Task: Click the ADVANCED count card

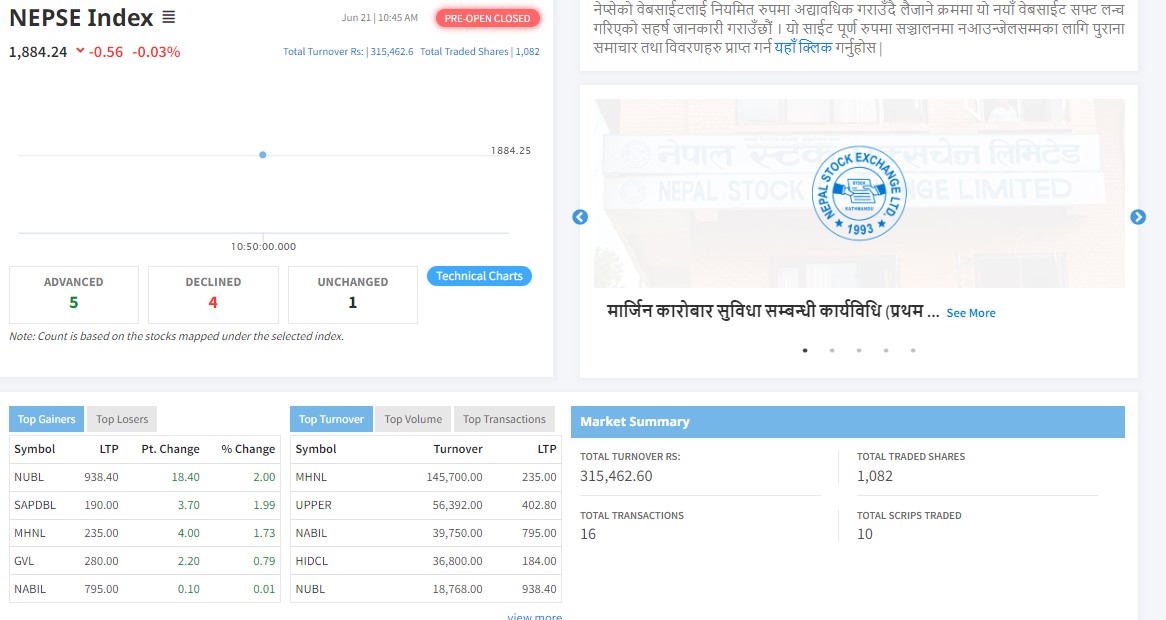Action: tap(74, 294)
